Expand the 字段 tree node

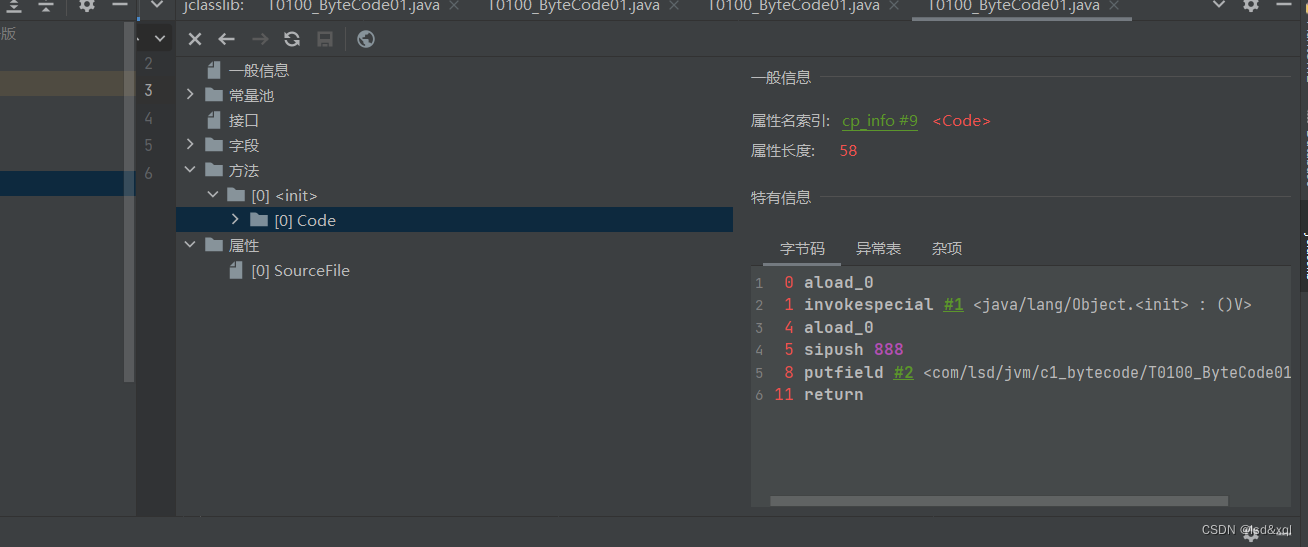coord(190,145)
